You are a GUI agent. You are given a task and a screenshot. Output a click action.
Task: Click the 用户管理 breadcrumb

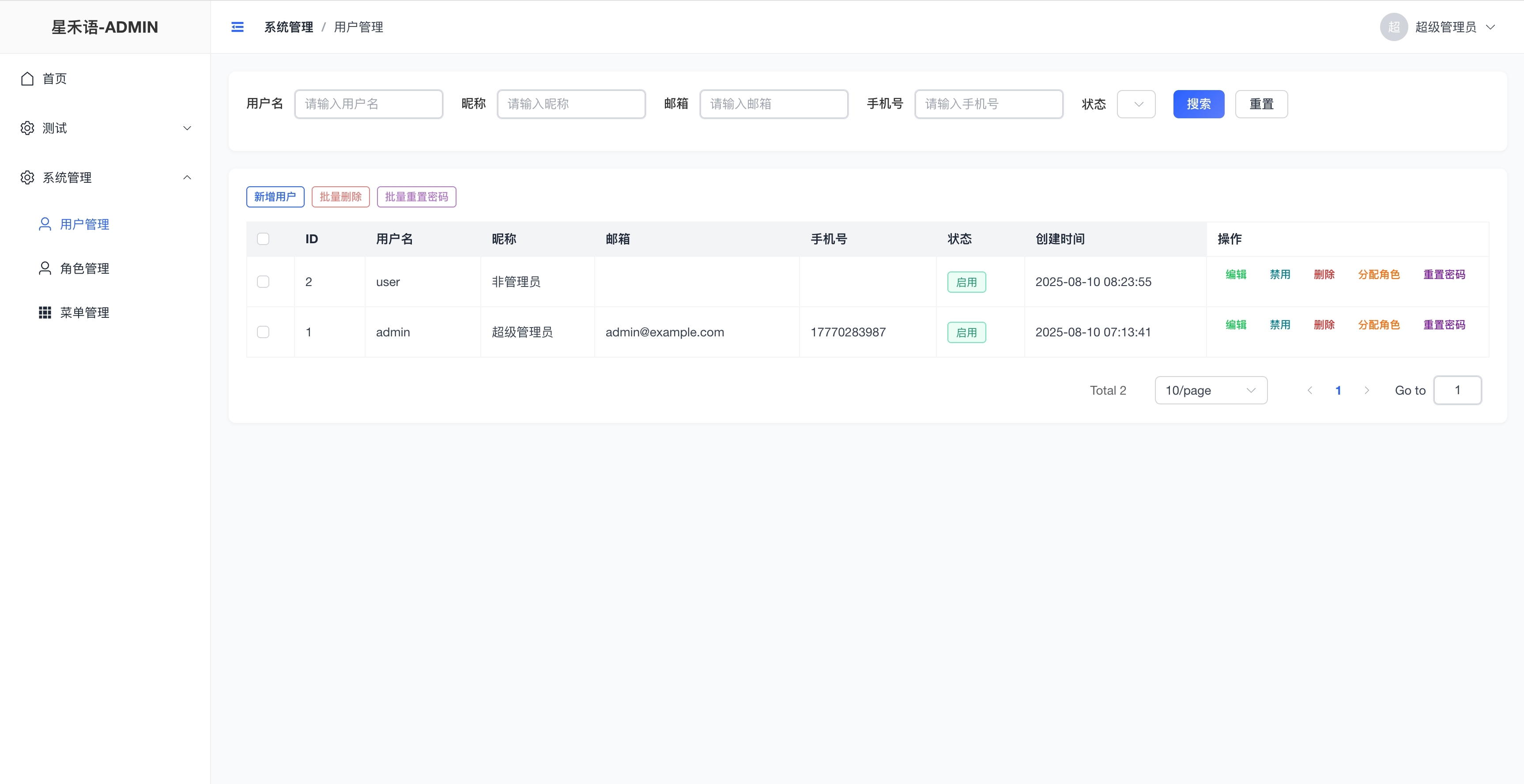pyautogui.click(x=358, y=27)
